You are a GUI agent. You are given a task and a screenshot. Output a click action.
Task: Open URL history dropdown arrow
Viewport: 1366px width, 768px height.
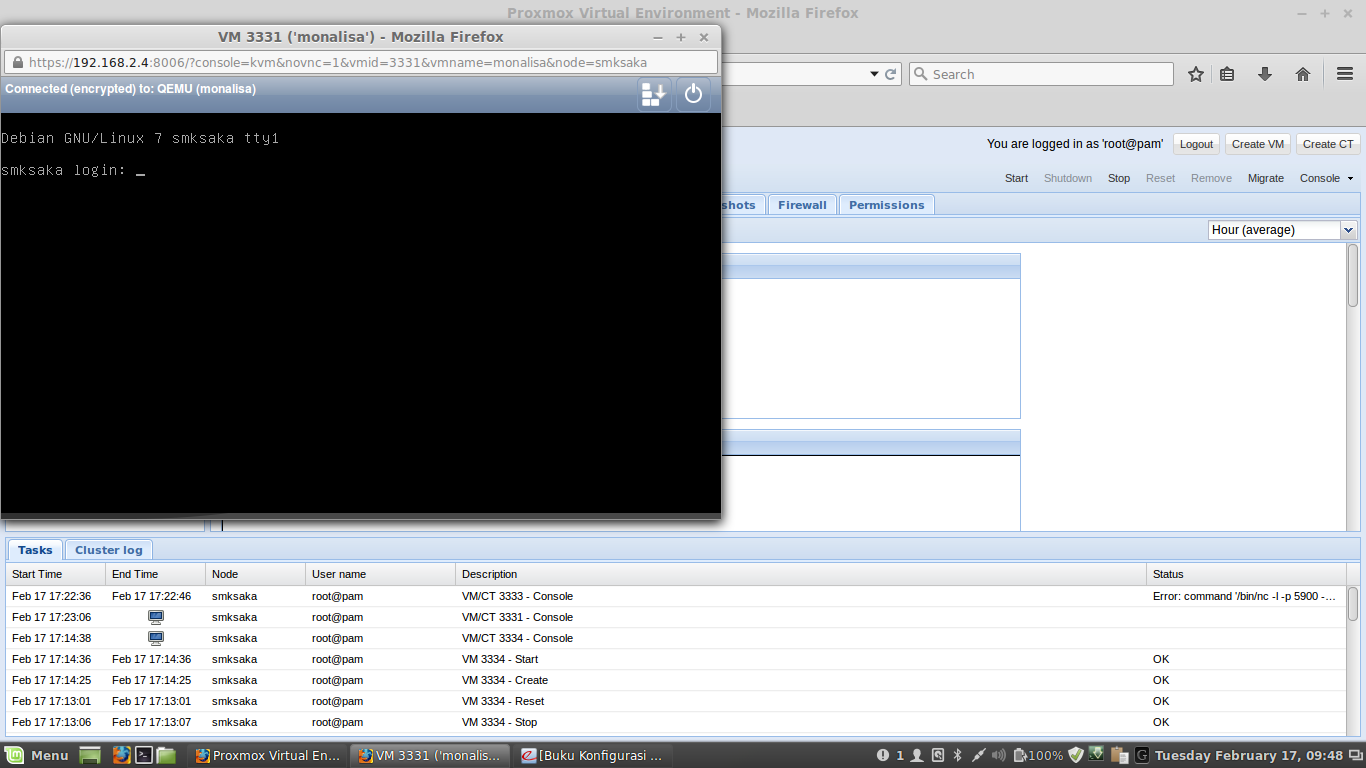click(874, 74)
